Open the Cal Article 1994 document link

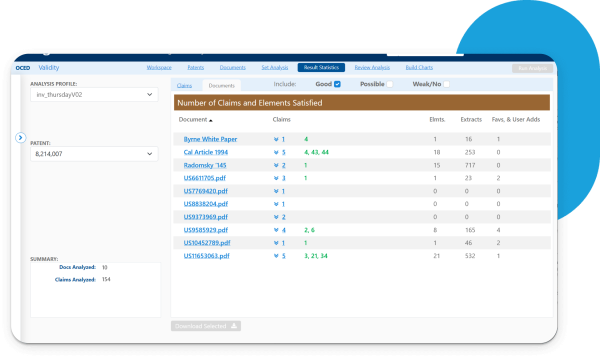click(x=205, y=152)
